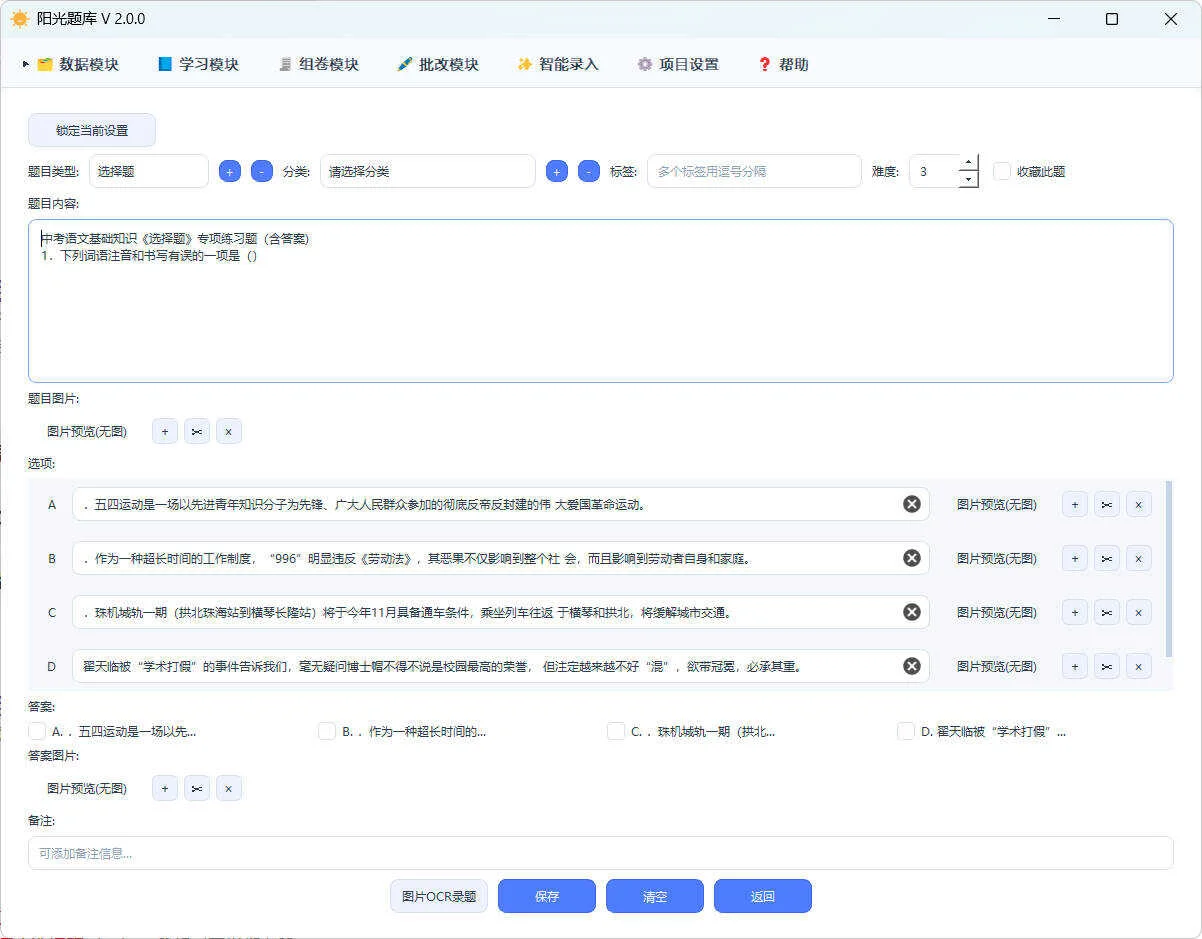Viewport: 1202px width, 939px height.
Task: Click the plus icon beside 题目类型
Action: (229, 171)
